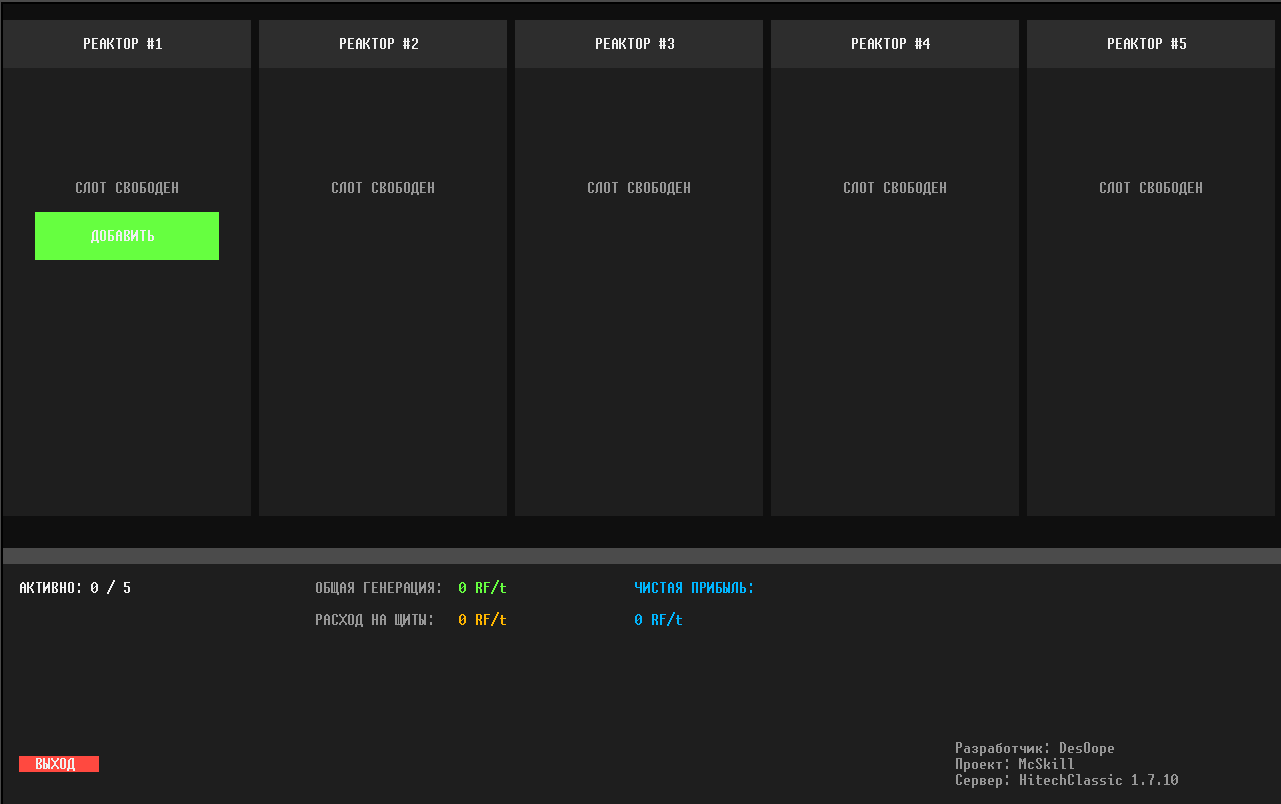Select the РЕАКТОР #2 header
The image size is (1281, 804).
(383, 44)
